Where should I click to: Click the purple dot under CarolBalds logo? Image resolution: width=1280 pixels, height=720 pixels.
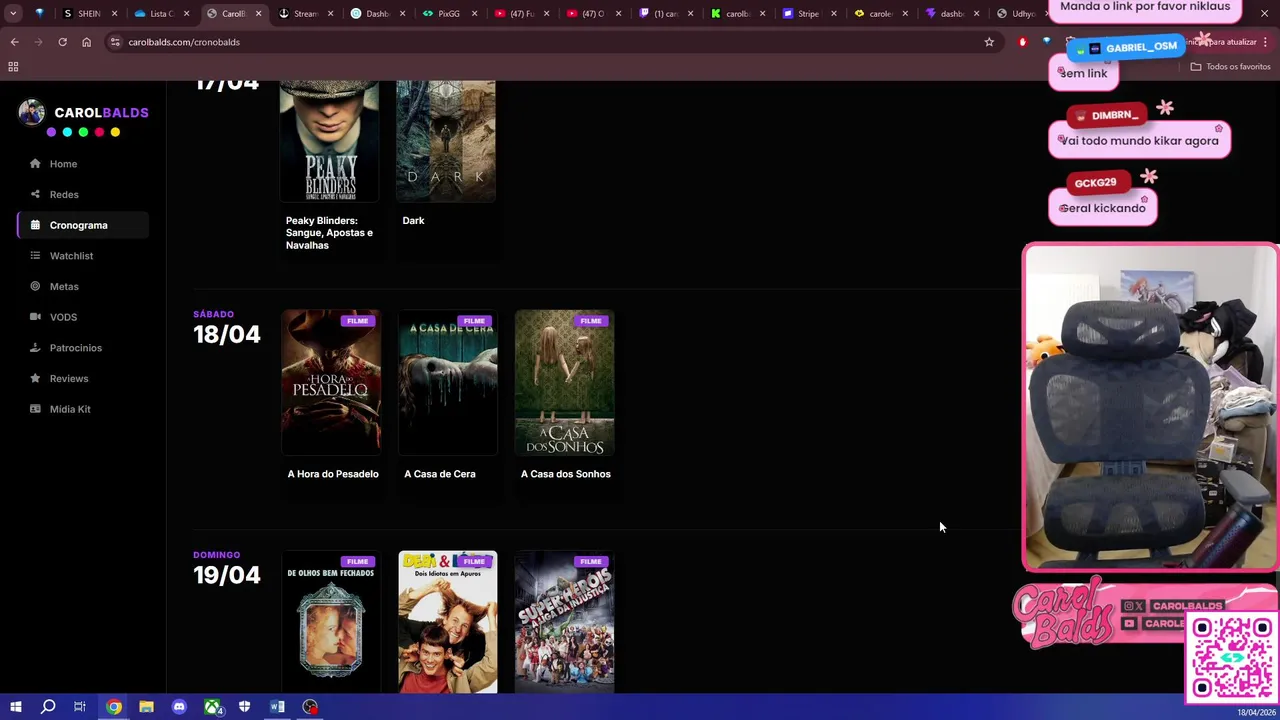click(x=51, y=132)
